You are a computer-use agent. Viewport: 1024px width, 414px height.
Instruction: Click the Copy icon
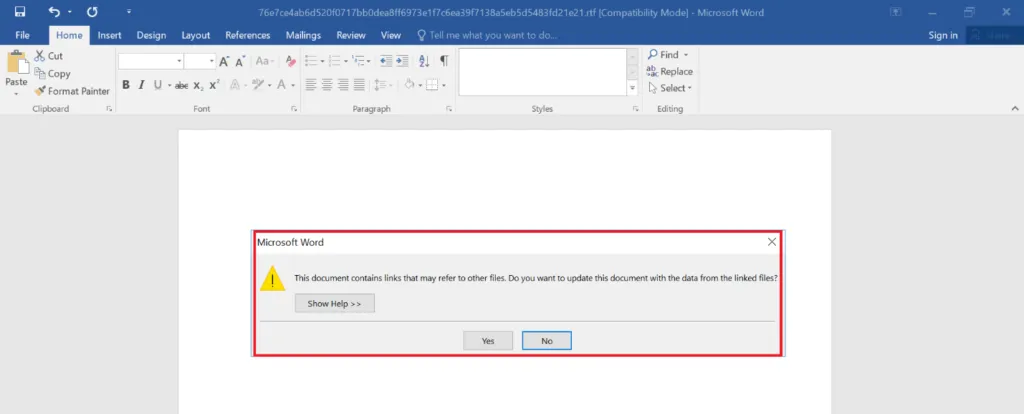(40, 74)
